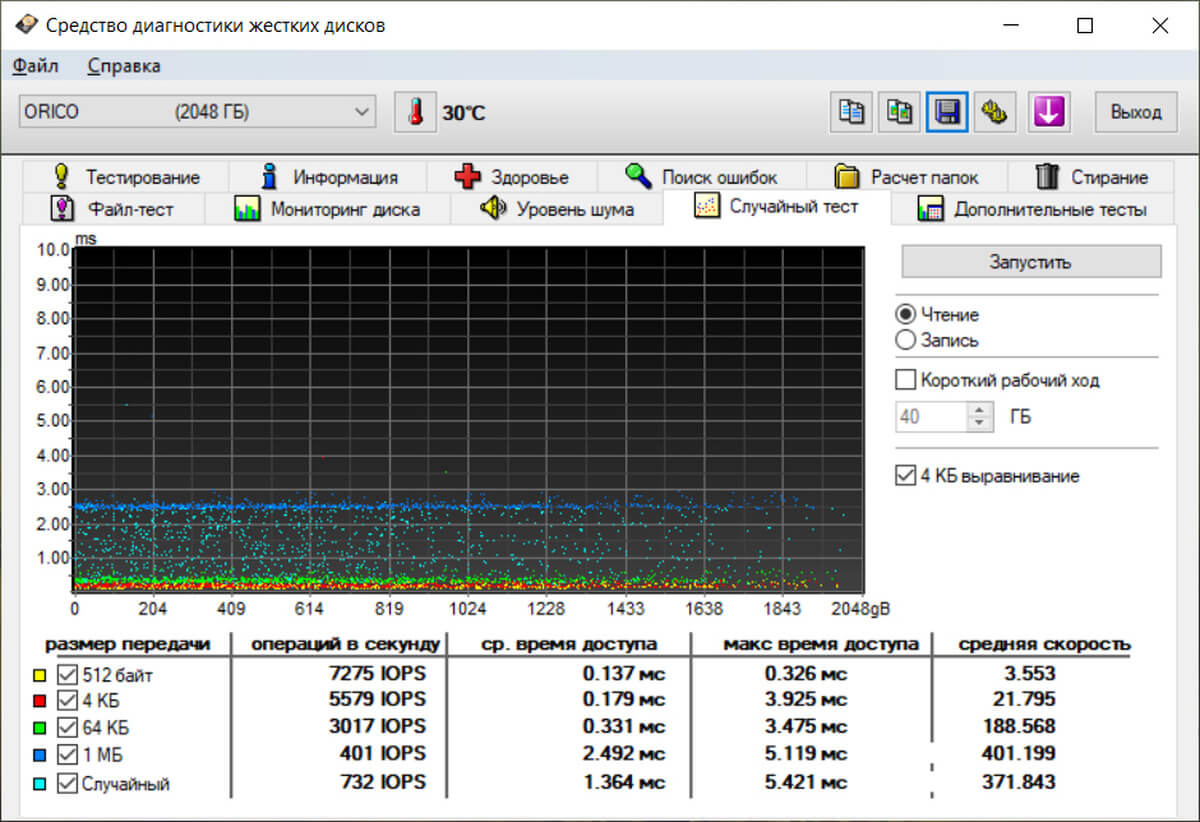Viewport: 1200px width, 822px height.
Task: Uncheck the 512 байт transfer size checkbox
Action: (67, 674)
